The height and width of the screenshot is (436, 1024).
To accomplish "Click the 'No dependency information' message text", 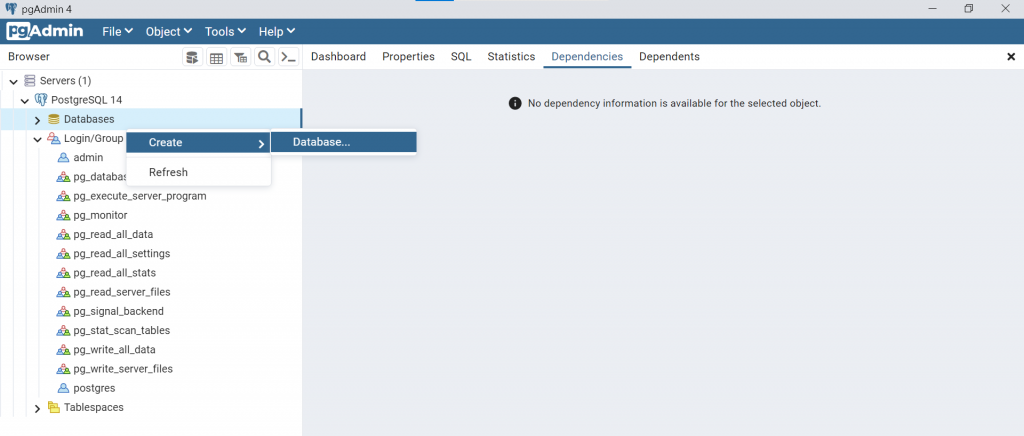I will pyautogui.click(x=674, y=103).
